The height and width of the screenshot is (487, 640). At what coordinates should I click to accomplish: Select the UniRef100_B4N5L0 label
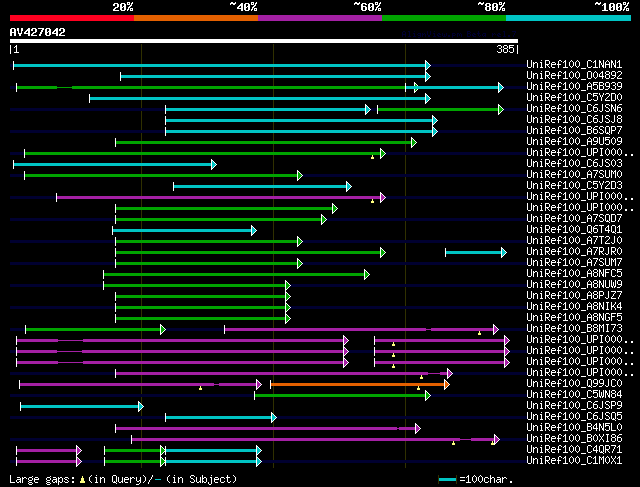574,428
